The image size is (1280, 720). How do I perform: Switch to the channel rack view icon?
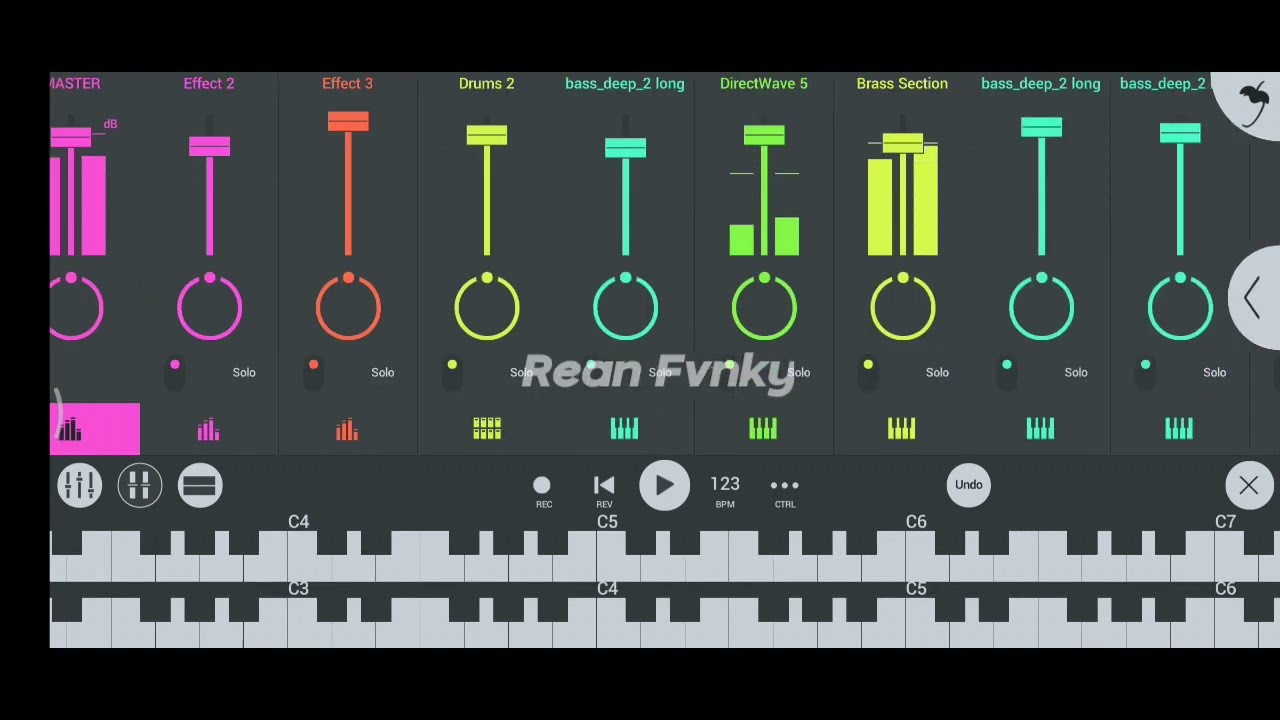140,485
